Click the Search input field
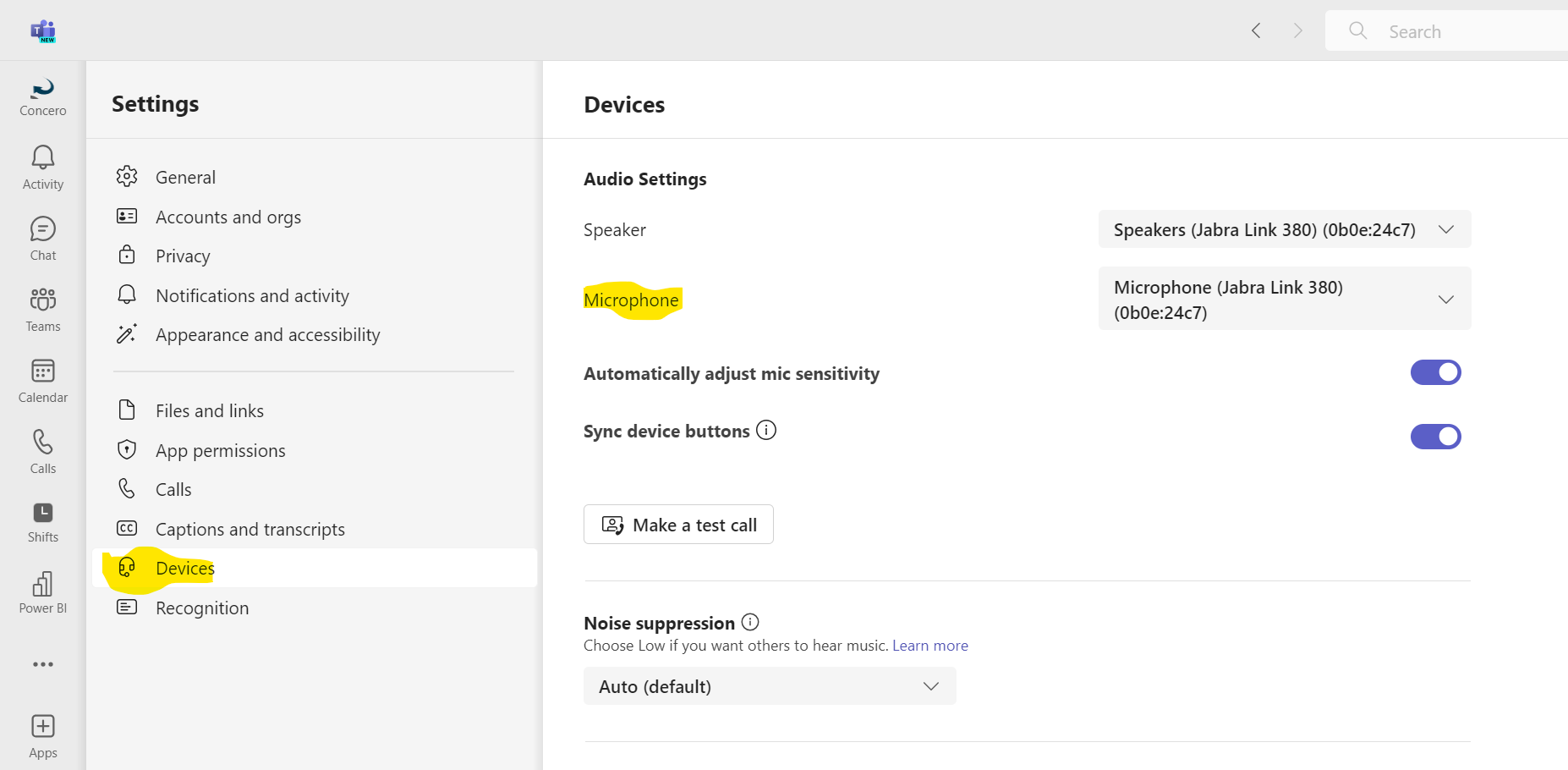The height and width of the screenshot is (770, 1568). click(x=1472, y=31)
